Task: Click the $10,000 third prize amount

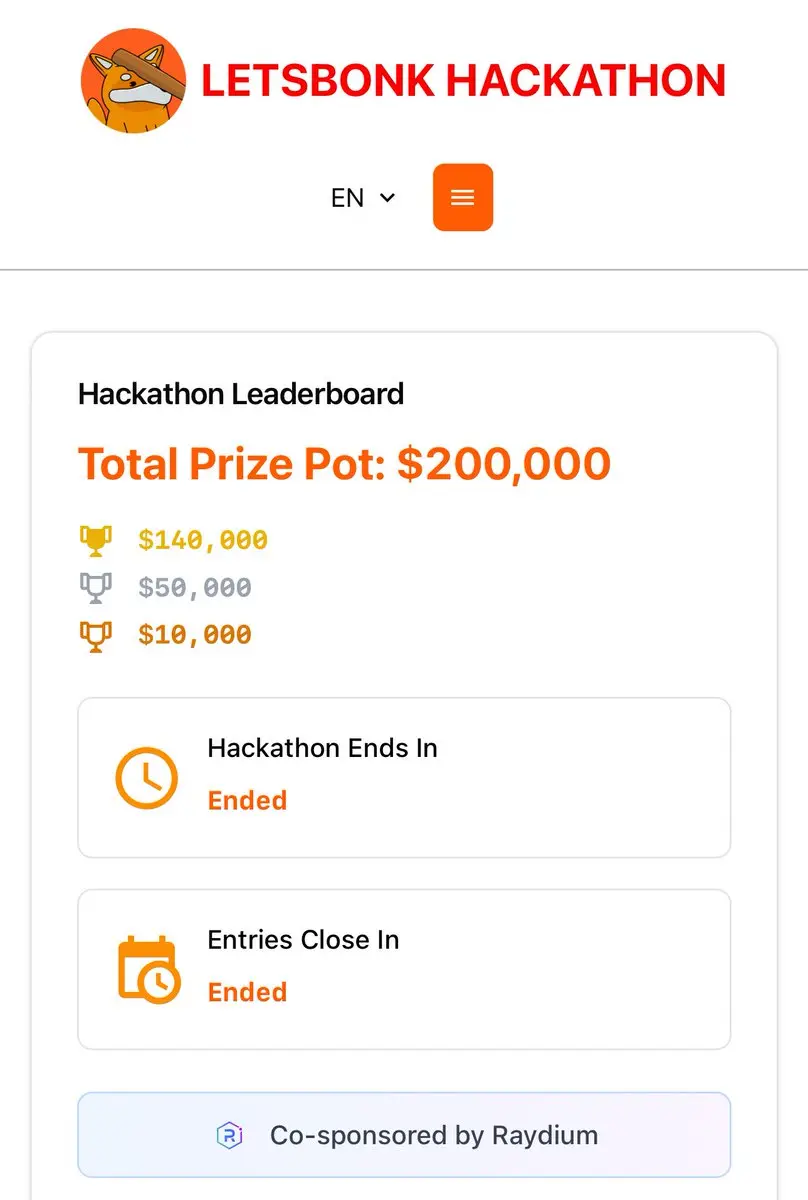Action: tap(195, 635)
